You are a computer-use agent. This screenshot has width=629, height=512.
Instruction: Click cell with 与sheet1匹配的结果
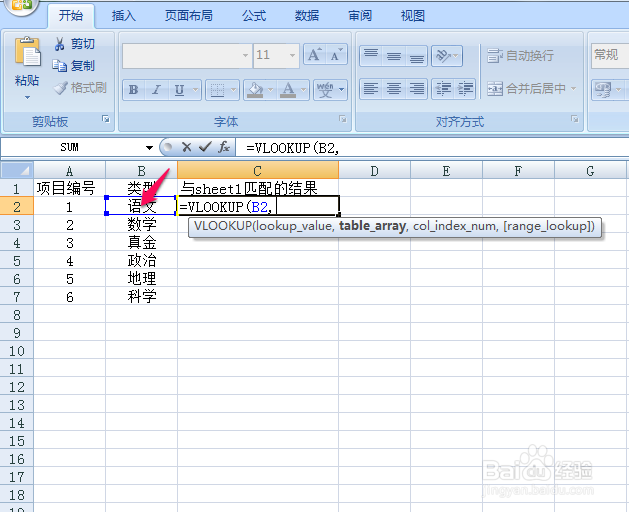(x=258, y=188)
